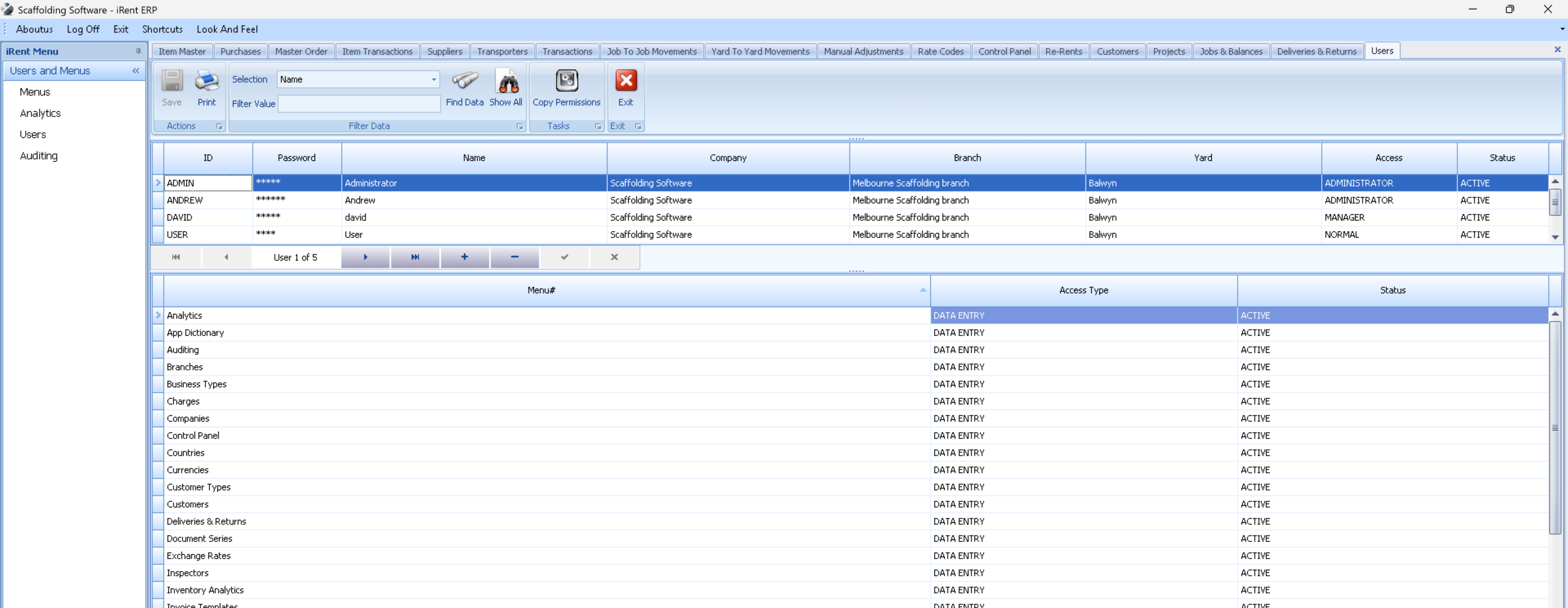1568x608 pixels.
Task: Delete user with minus button
Action: click(514, 257)
